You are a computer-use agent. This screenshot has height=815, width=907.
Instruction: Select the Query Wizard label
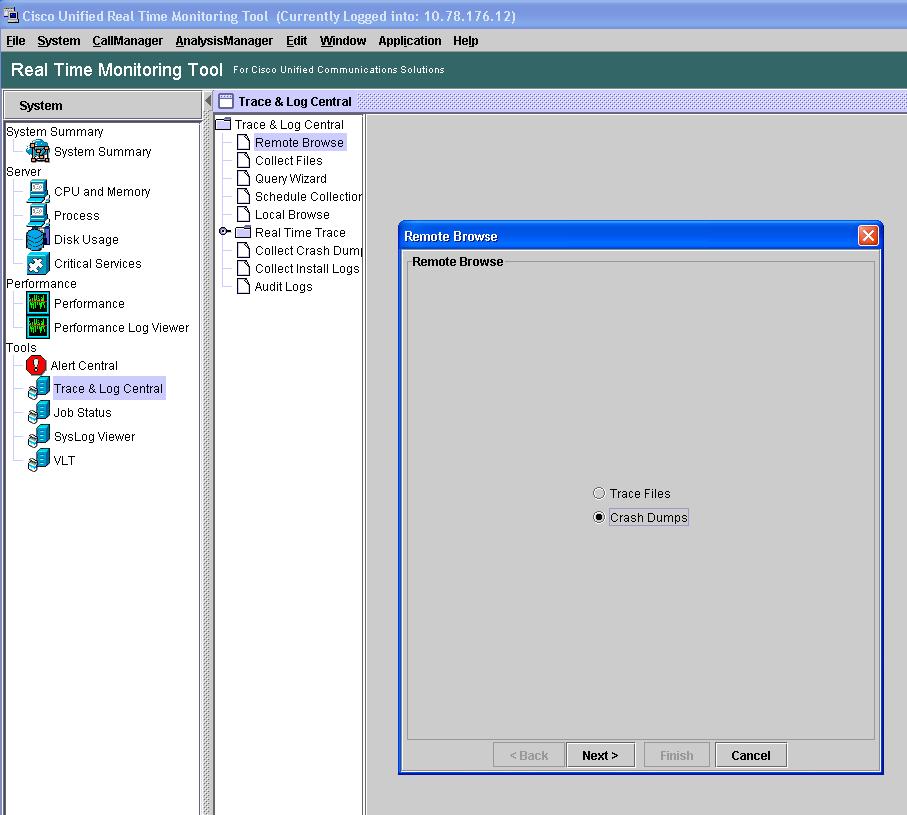click(290, 178)
